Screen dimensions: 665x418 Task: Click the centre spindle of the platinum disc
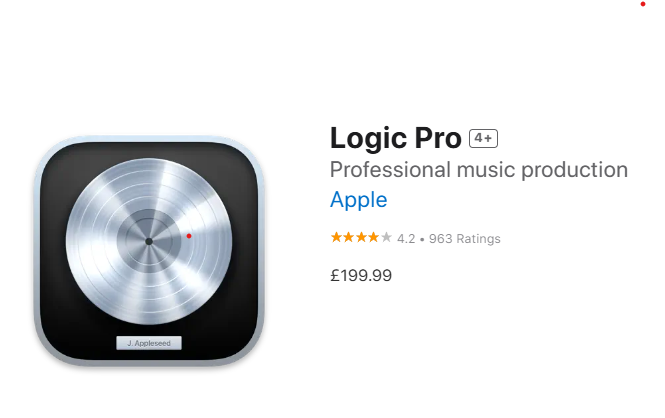click(x=149, y=241)
